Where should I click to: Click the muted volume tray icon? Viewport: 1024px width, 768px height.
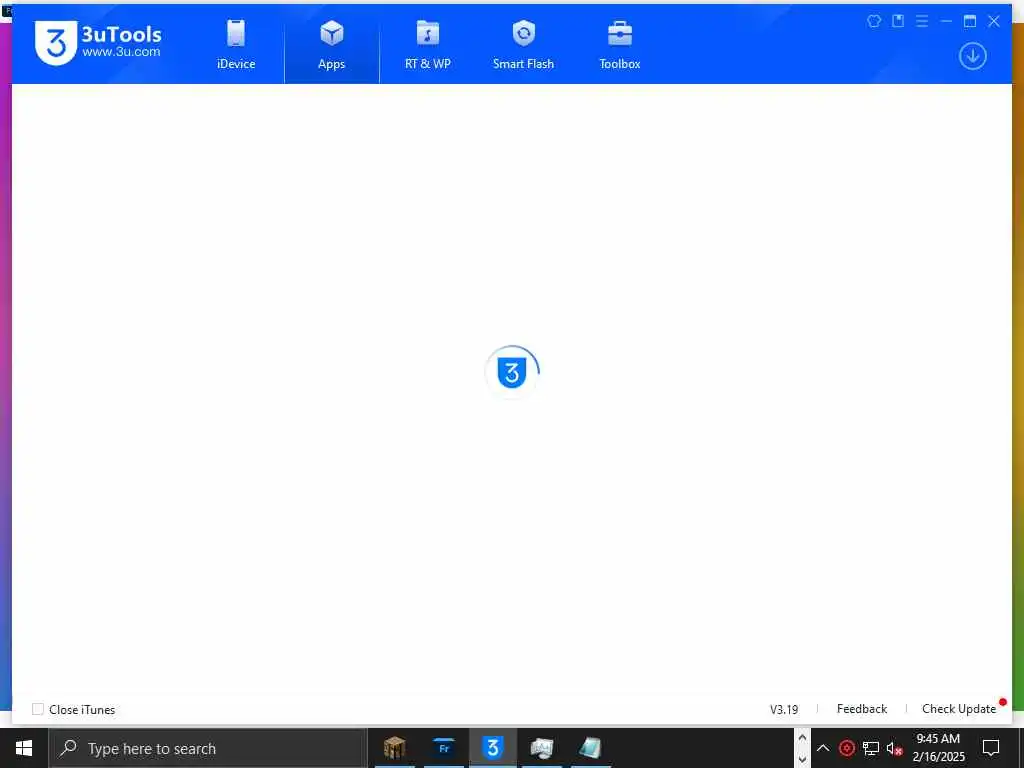895,748
